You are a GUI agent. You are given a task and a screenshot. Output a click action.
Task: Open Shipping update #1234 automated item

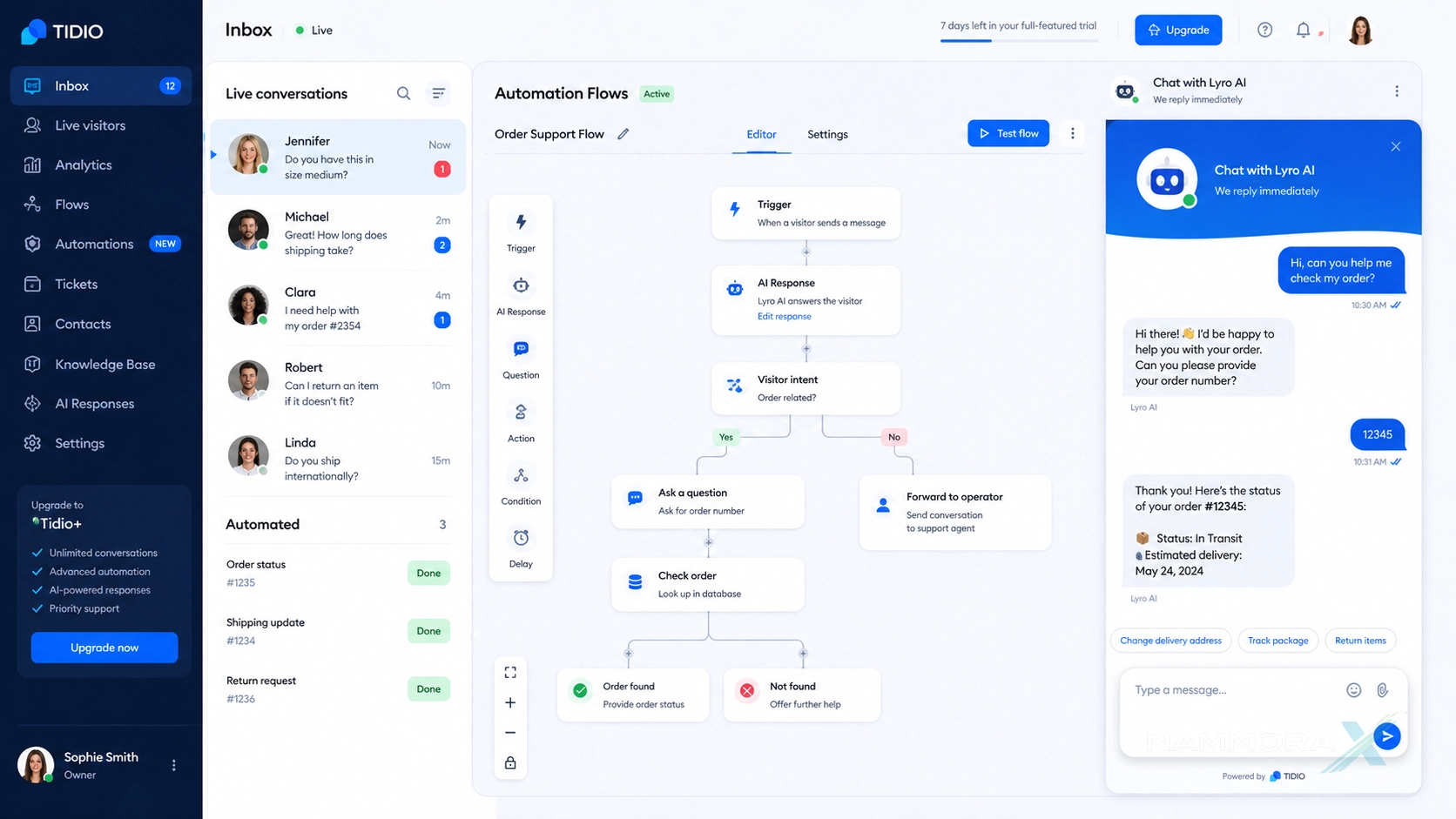click(x=338, y=631)
